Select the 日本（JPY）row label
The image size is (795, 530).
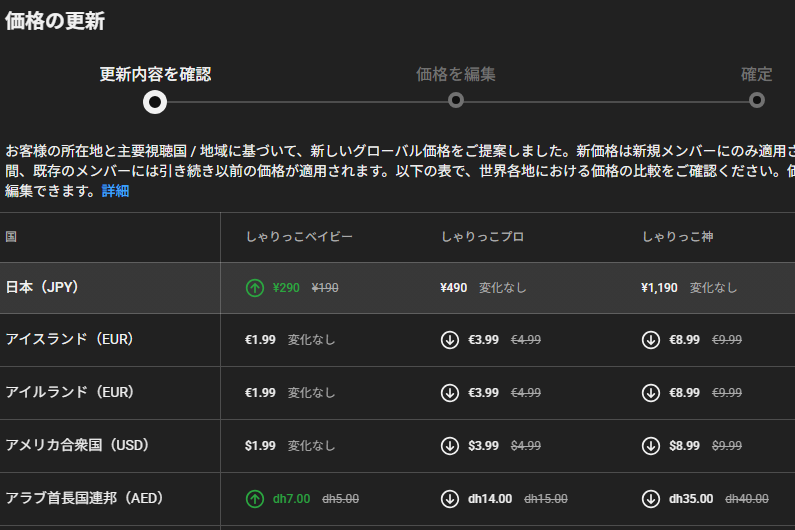point(42,288)
